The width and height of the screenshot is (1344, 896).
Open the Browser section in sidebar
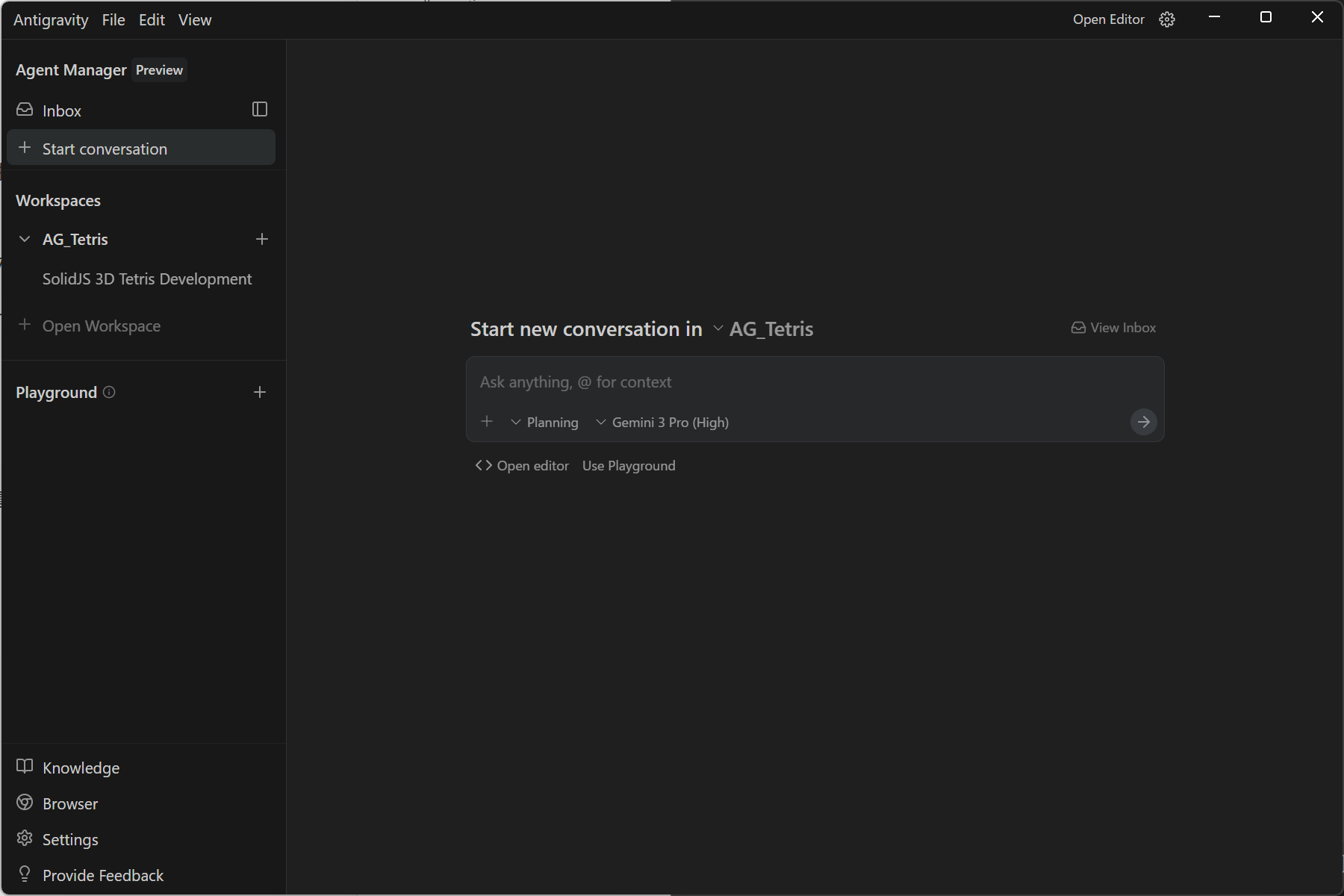click(x=69, y=803)
